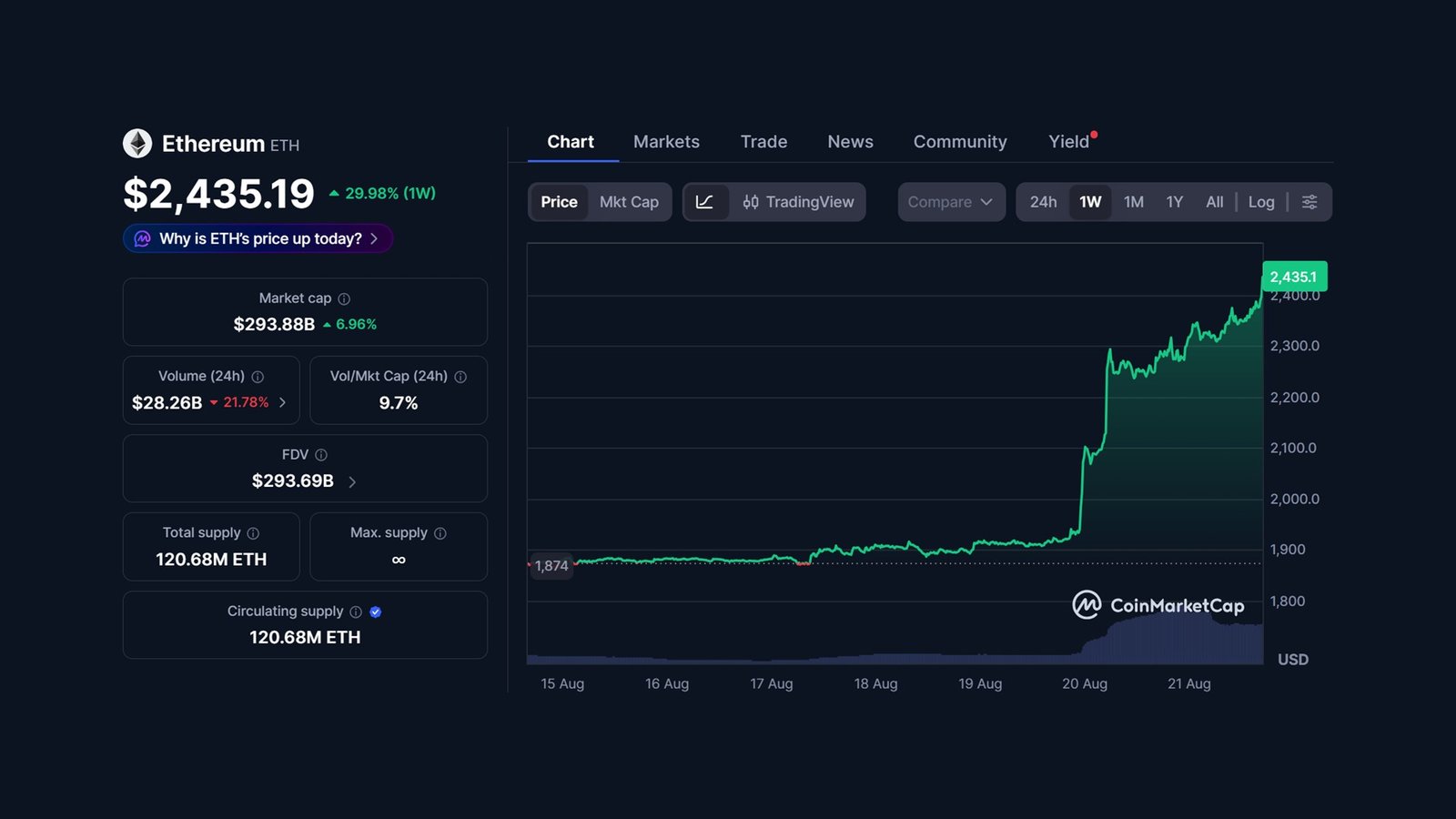
Task: Set chart range to 1Y
Action: pos(1175,202)
